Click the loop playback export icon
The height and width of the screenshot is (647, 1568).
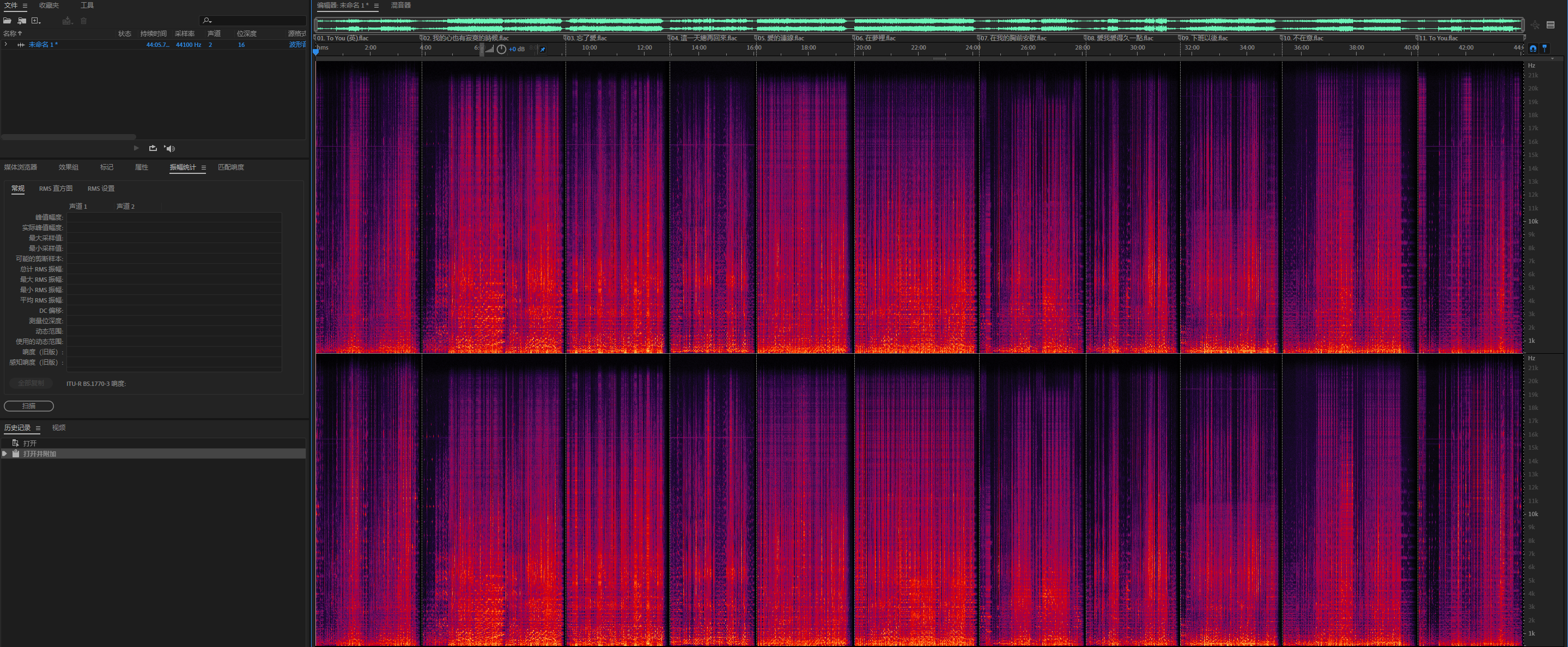(153, 148)
